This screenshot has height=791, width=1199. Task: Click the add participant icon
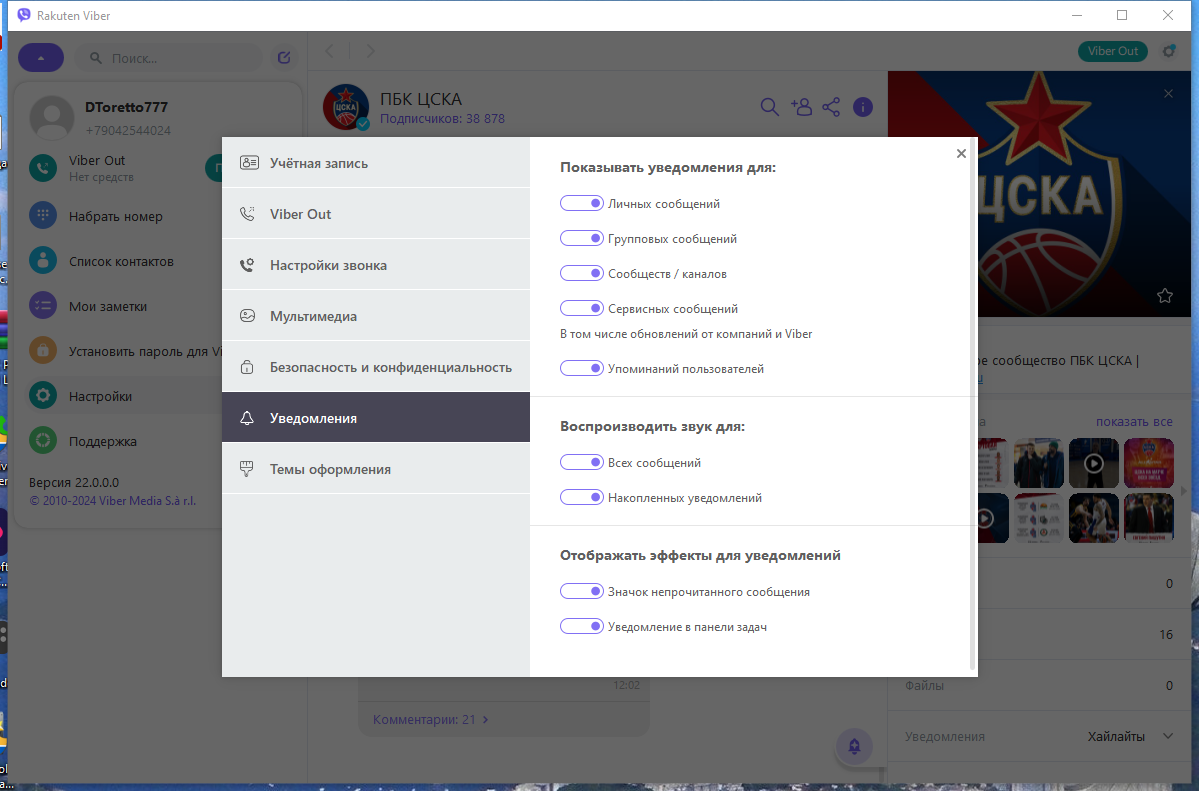(801, 107)
